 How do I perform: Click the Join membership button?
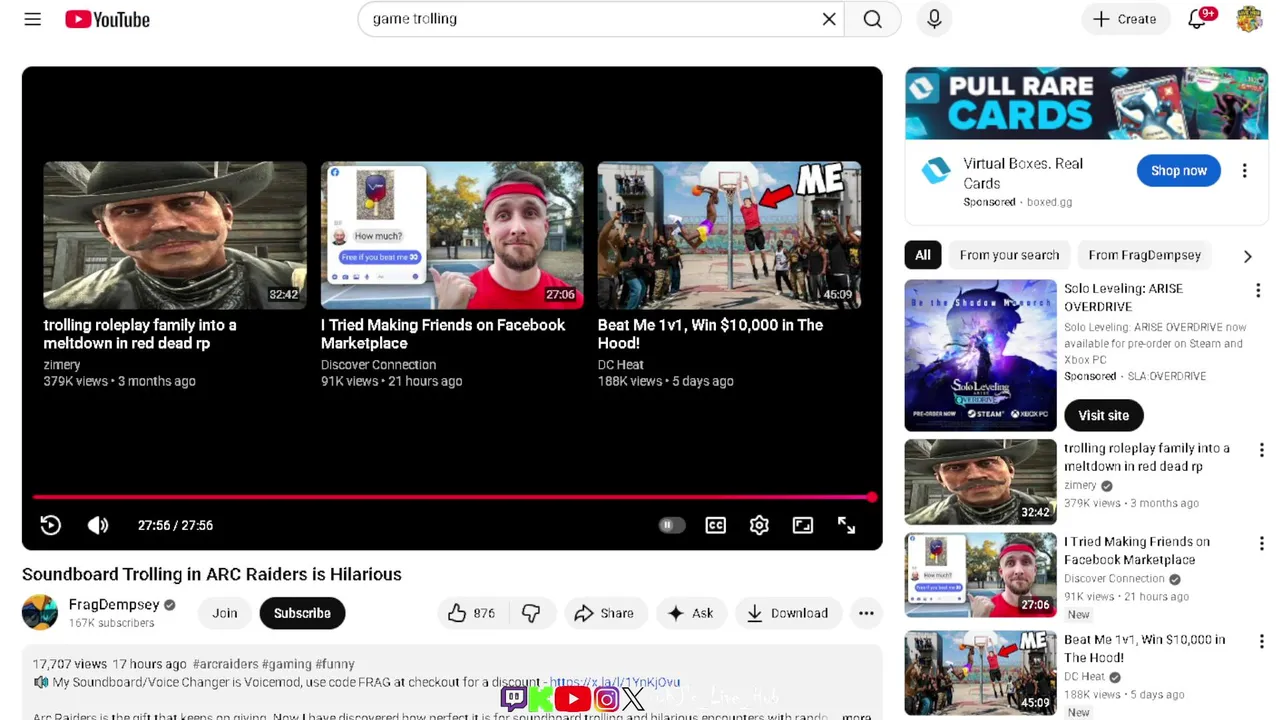(x=225, y=613)
